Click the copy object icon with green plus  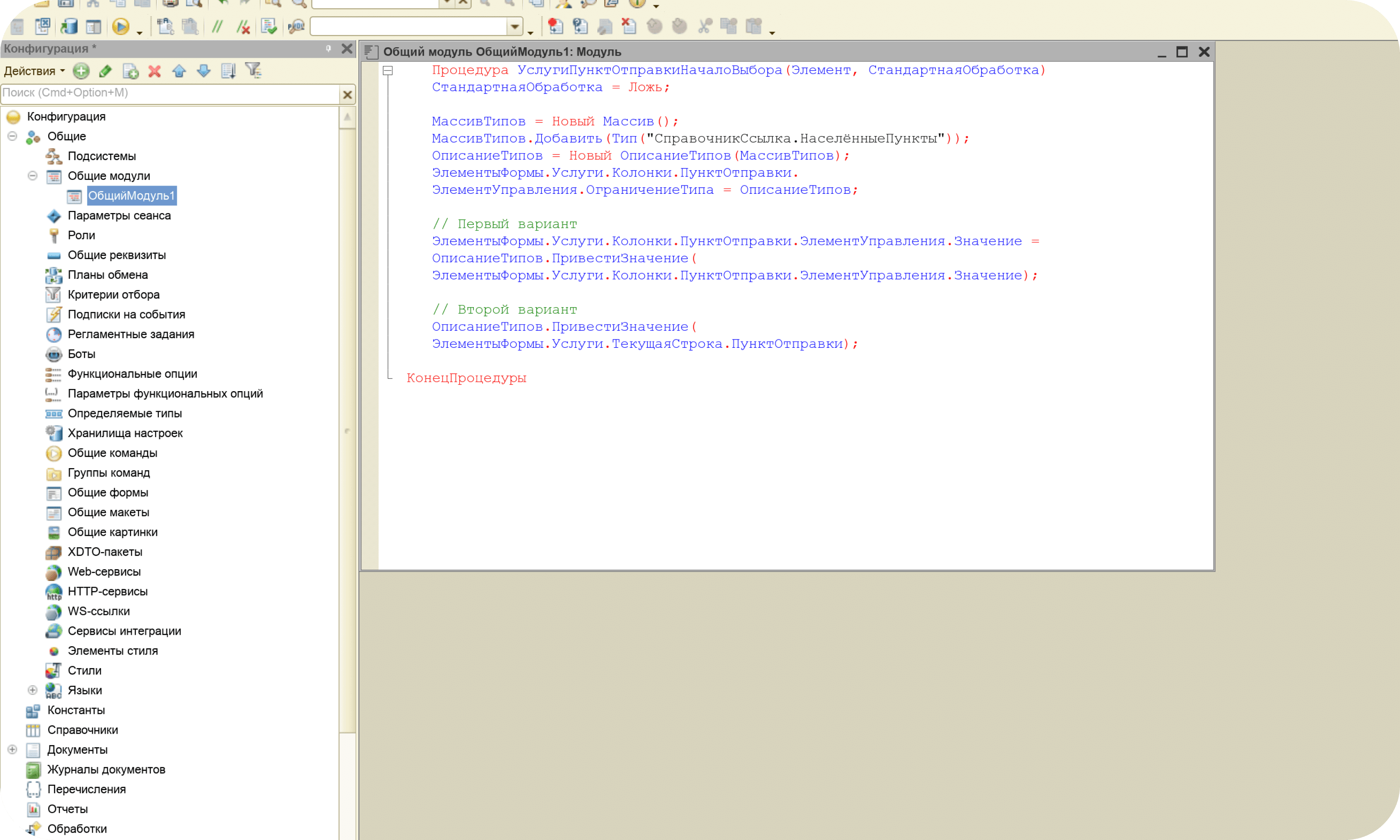[x=130, y=71]
